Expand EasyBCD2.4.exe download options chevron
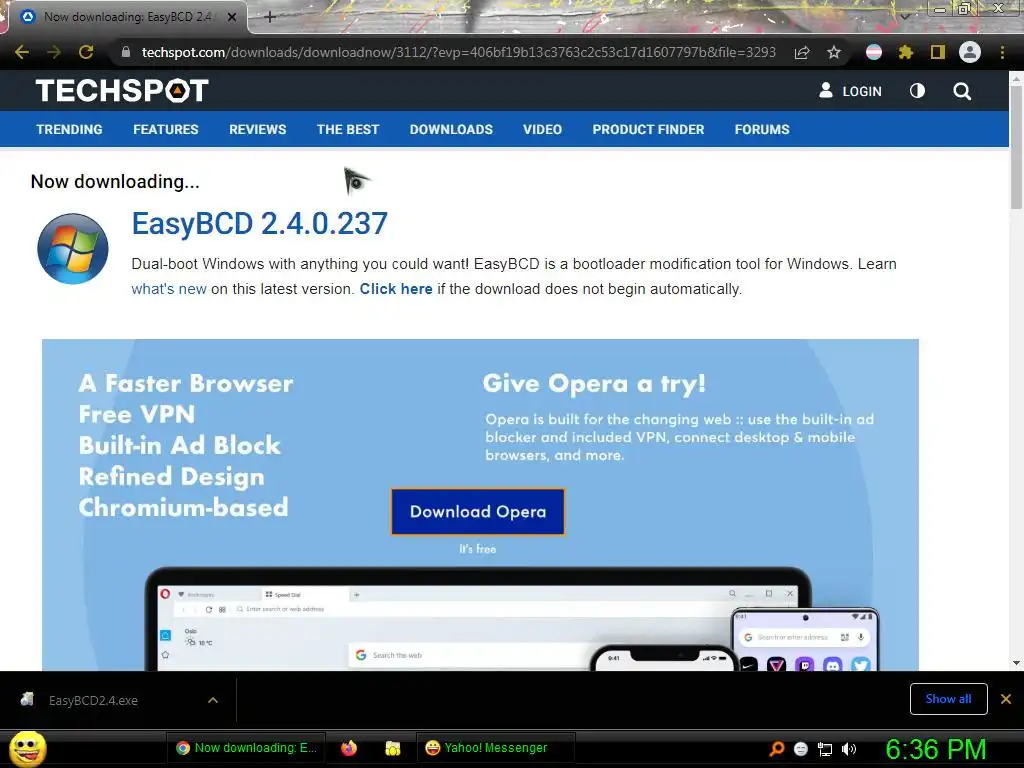The height and width of the screenshot is (768, 1024). 213,700
